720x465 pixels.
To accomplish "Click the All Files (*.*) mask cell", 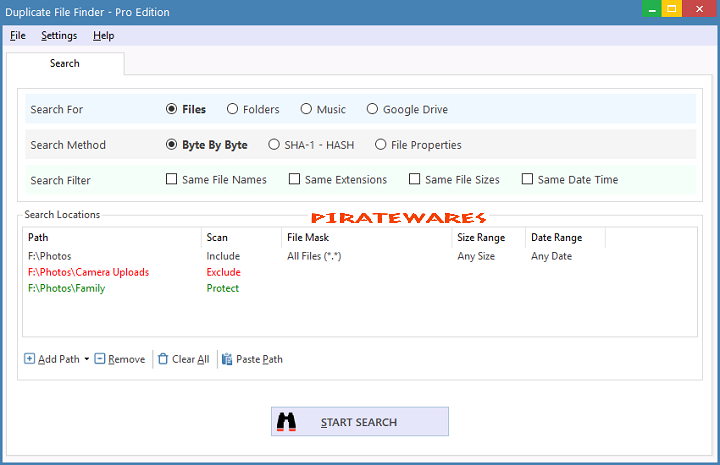I will point(314,256).
